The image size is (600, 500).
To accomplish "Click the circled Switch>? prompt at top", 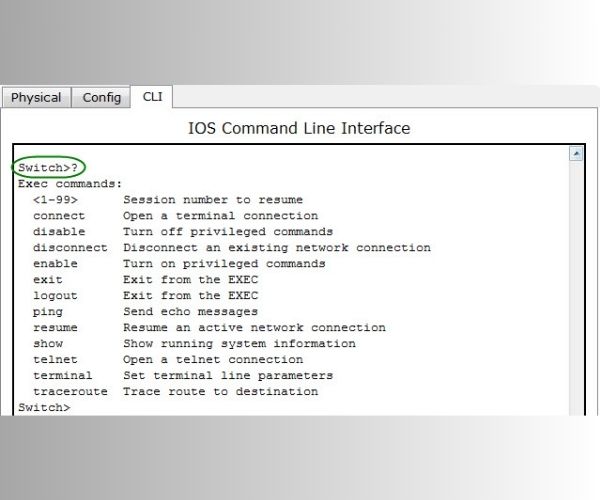I will pyautogui.click(x=48, y=168).
